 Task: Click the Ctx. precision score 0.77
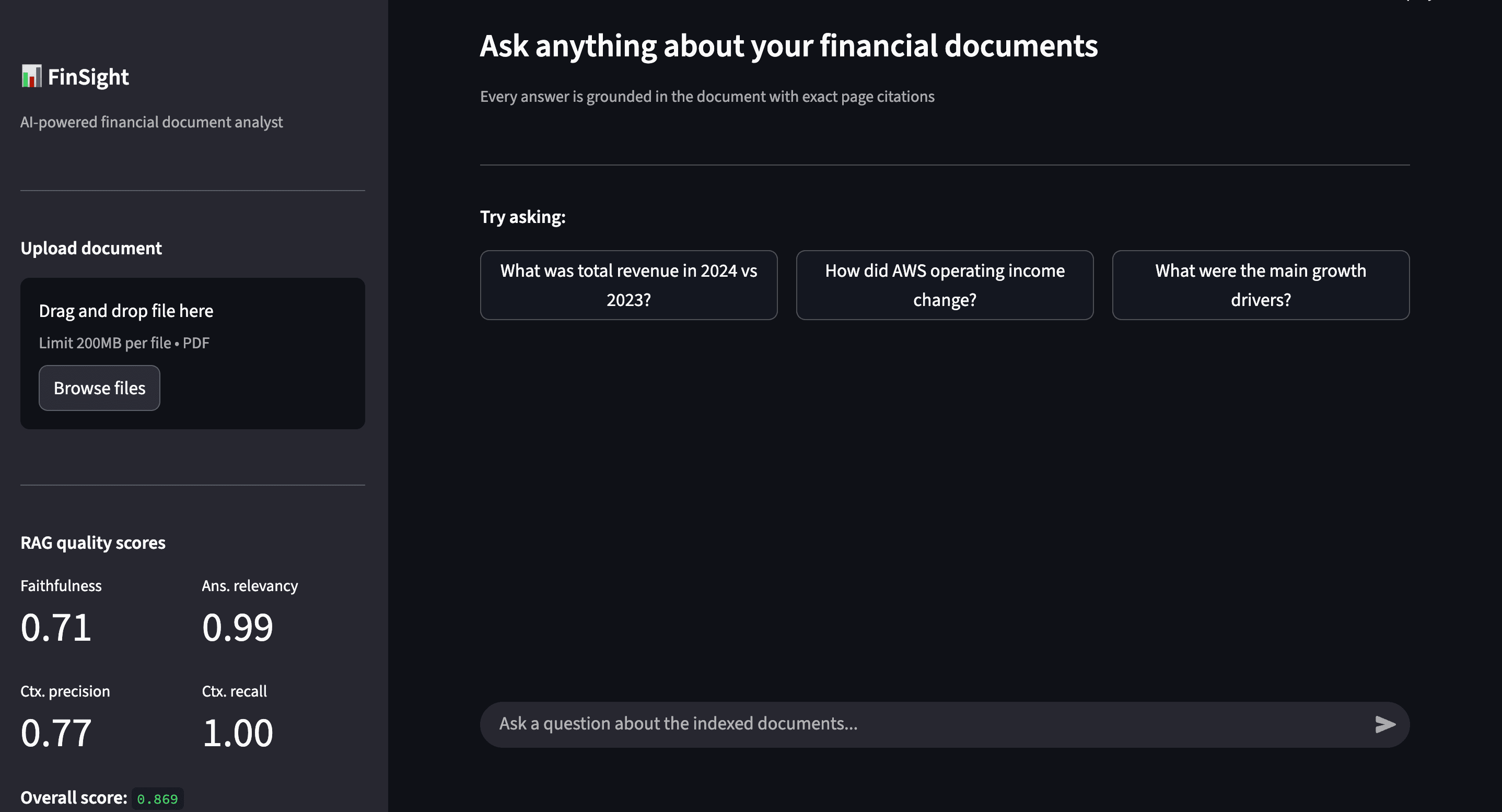pyautogui.click(x=56, y=733)
